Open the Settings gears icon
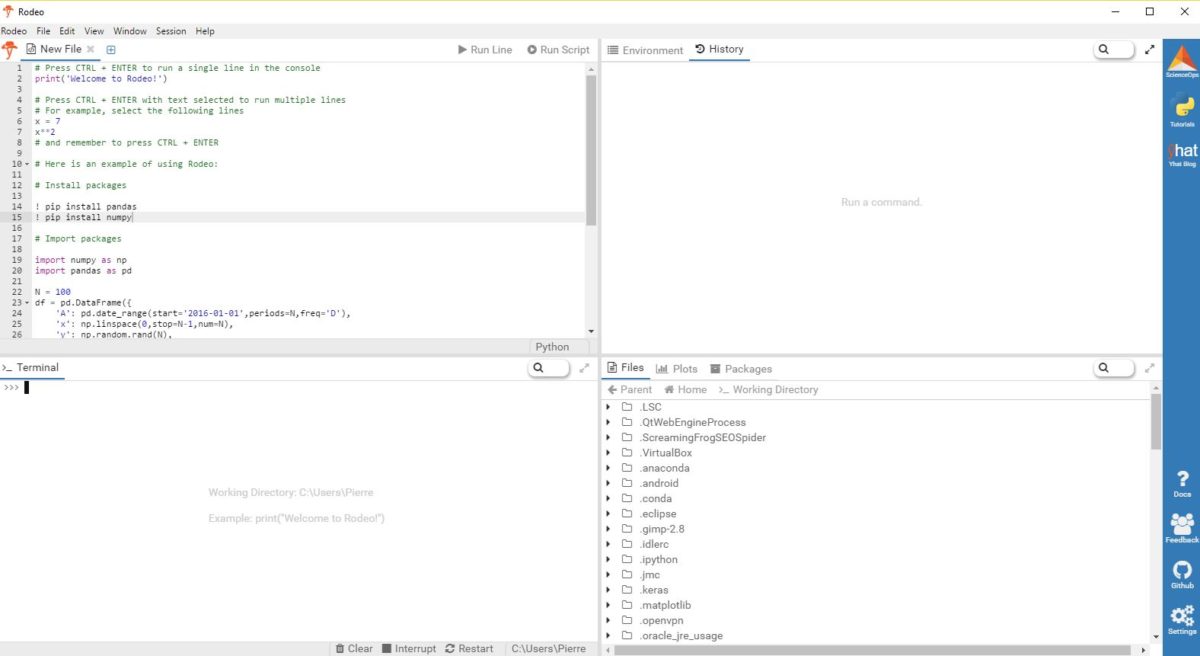Image resolution: width=1200 pixels, height=656 pixels. [x=1181, y=621]
